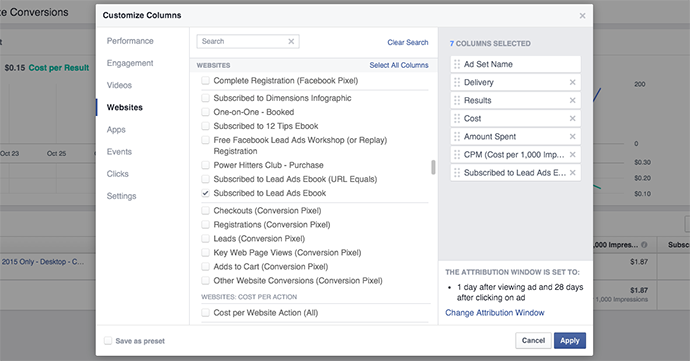The width and height of the screenshot is (690, 361).
Task: Click the Apply button
Action: (570, 341)
